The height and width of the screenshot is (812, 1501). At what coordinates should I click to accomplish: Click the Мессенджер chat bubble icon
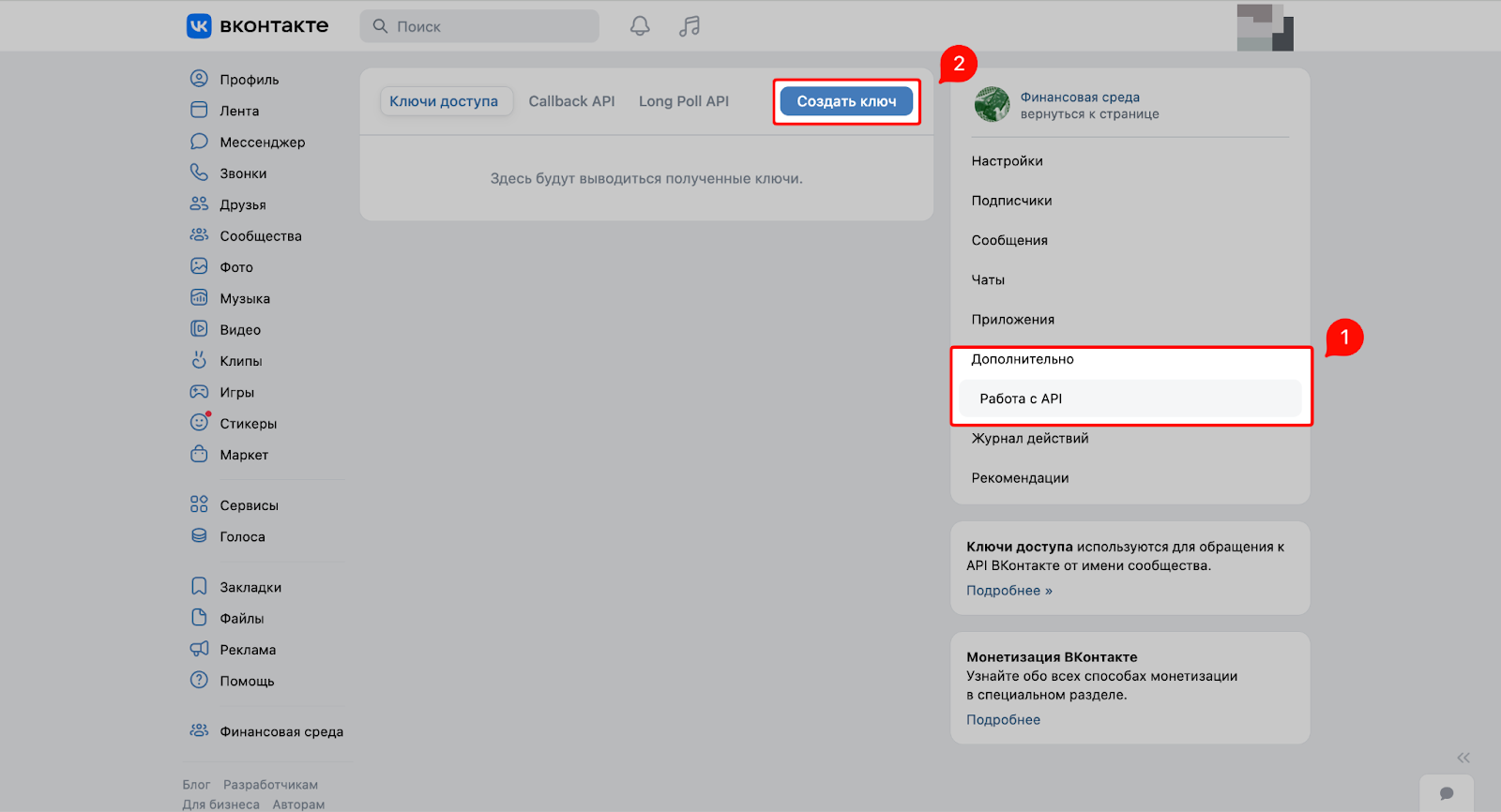tap(199, 142)
